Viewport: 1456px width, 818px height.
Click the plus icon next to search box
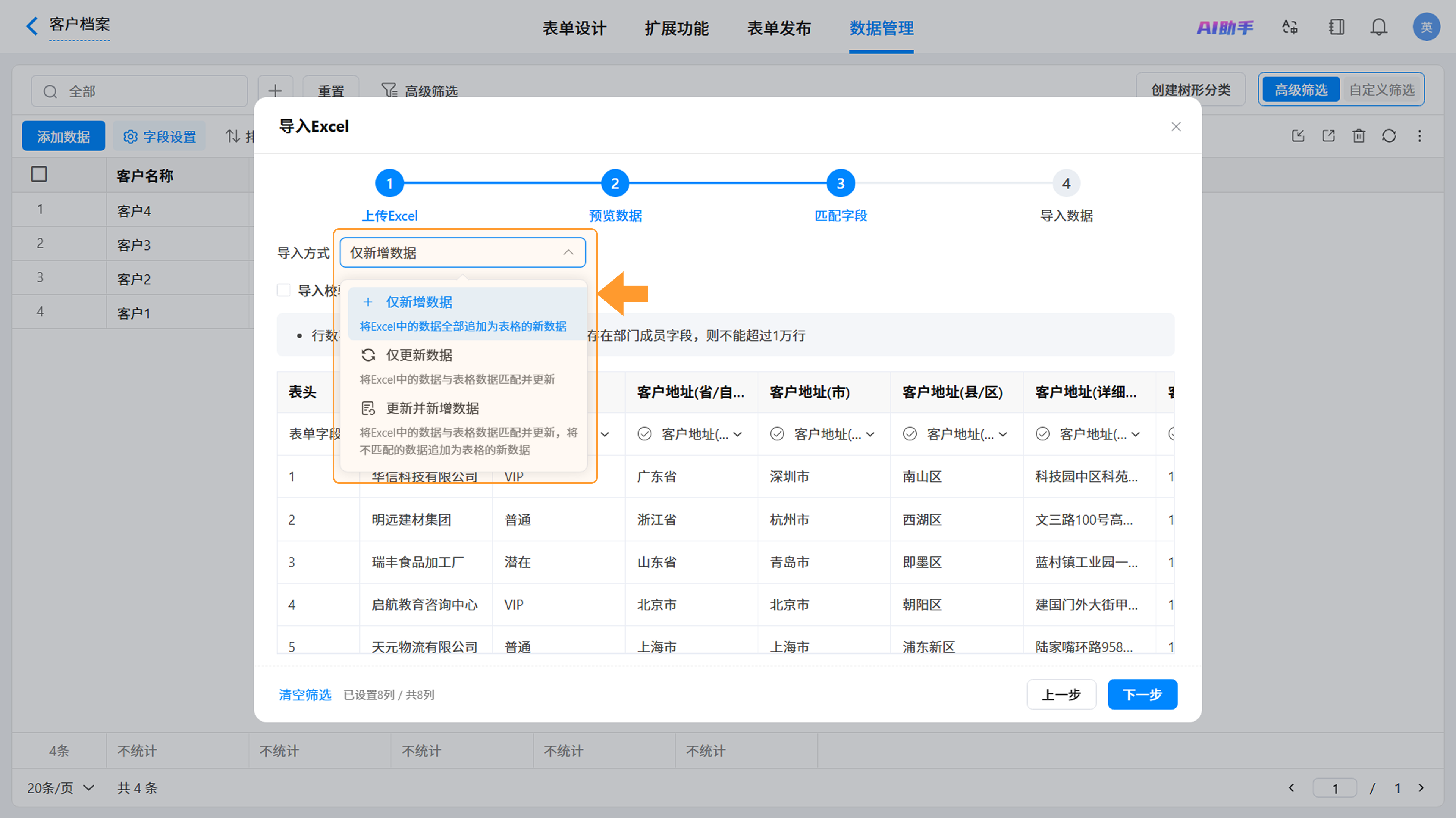click(275, 90)
